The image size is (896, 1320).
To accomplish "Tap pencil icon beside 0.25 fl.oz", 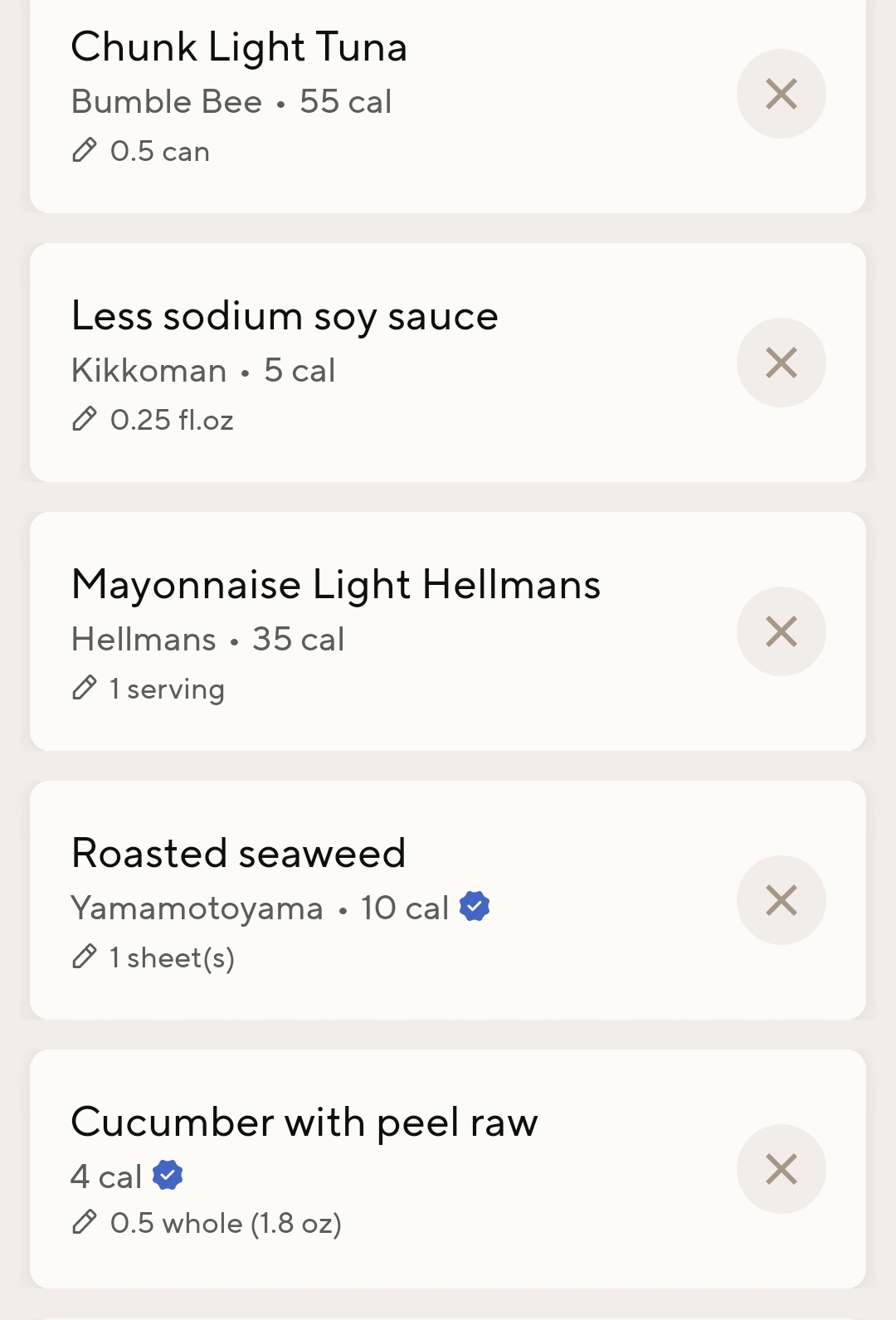I will coord(85,419).
